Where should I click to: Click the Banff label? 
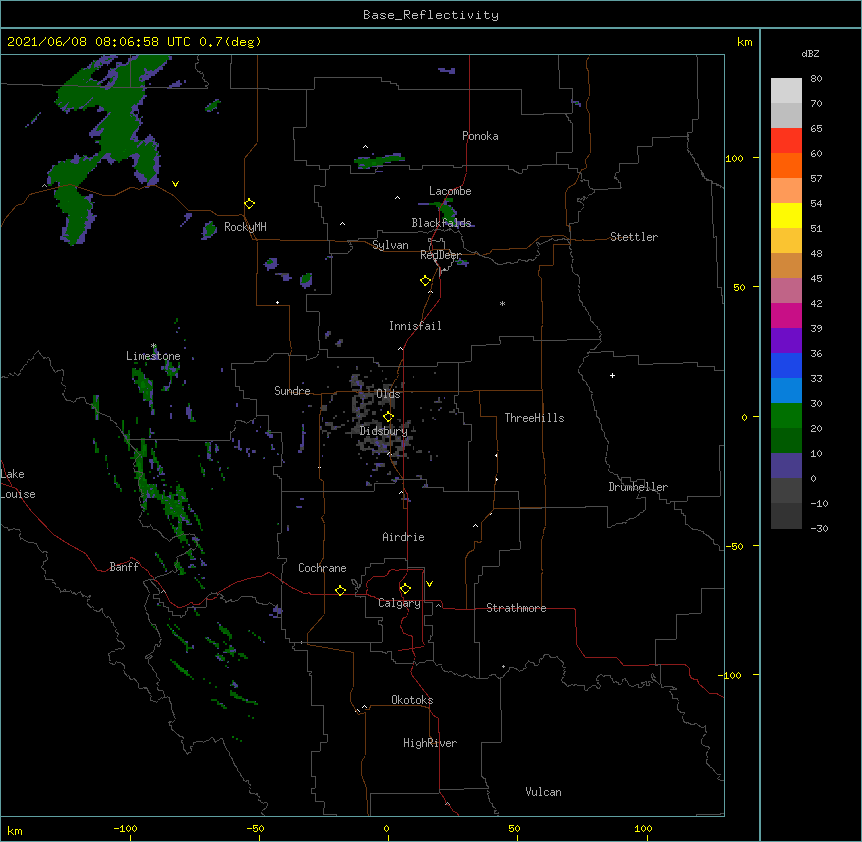124,567
